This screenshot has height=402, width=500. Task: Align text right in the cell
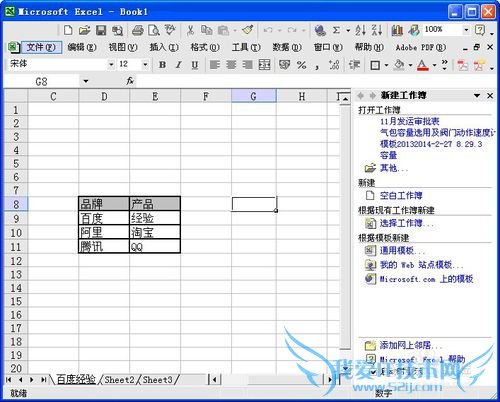pos(247,65)
